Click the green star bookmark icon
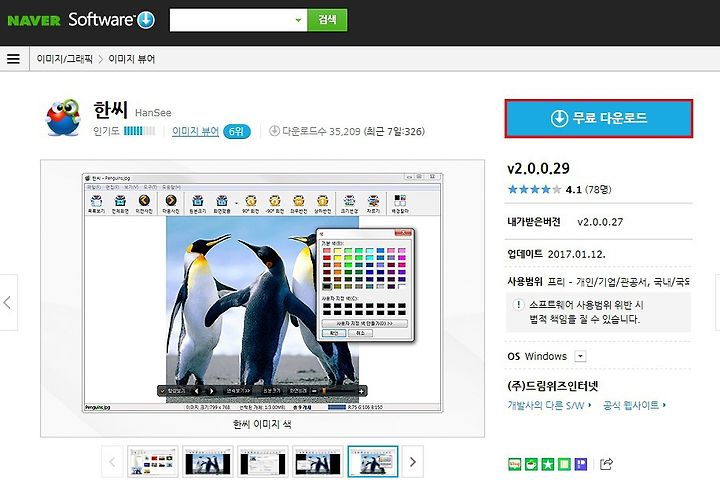This screenshot has width=720, height=502. tap(548, 464)
